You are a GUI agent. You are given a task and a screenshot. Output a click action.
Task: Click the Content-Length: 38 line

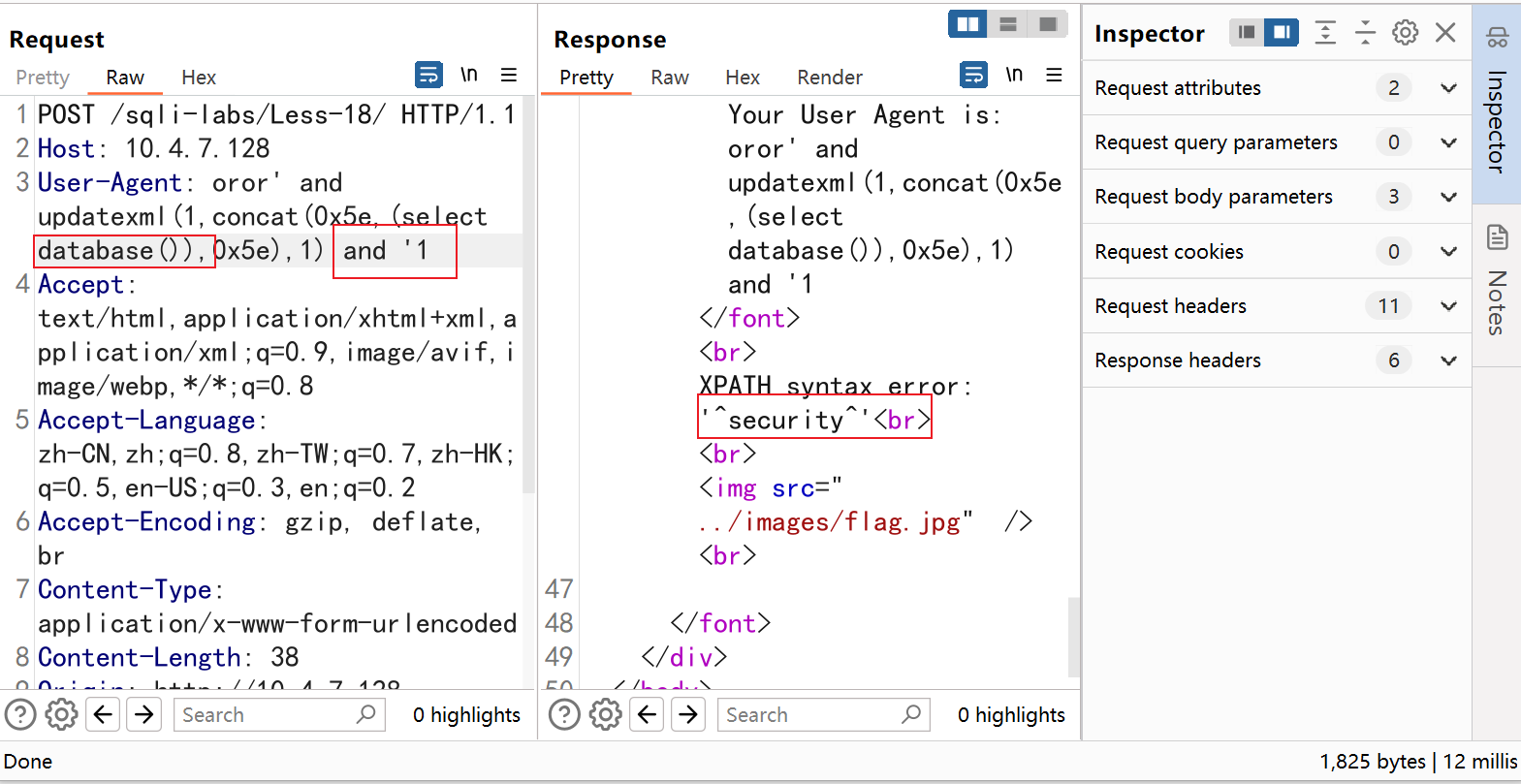169,657
